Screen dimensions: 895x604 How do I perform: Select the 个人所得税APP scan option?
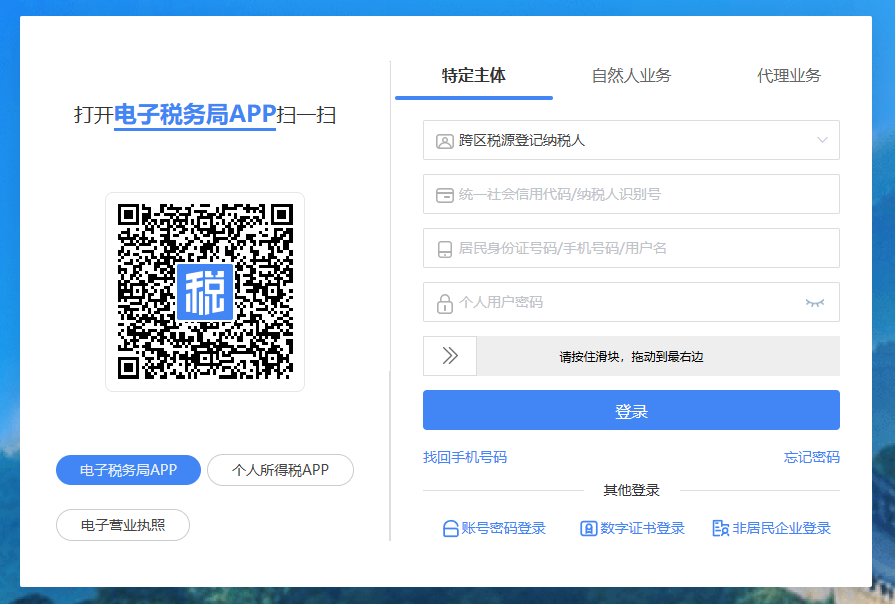[x=280, y=470]
